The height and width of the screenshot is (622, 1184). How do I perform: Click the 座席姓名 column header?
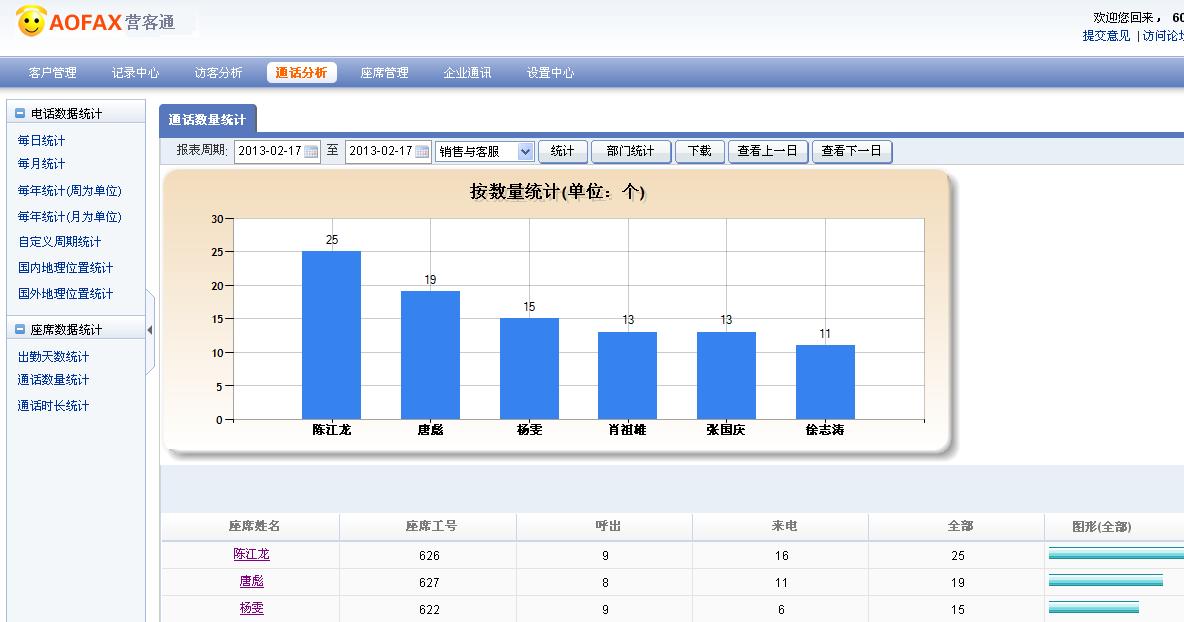click(x=254, y=526)
